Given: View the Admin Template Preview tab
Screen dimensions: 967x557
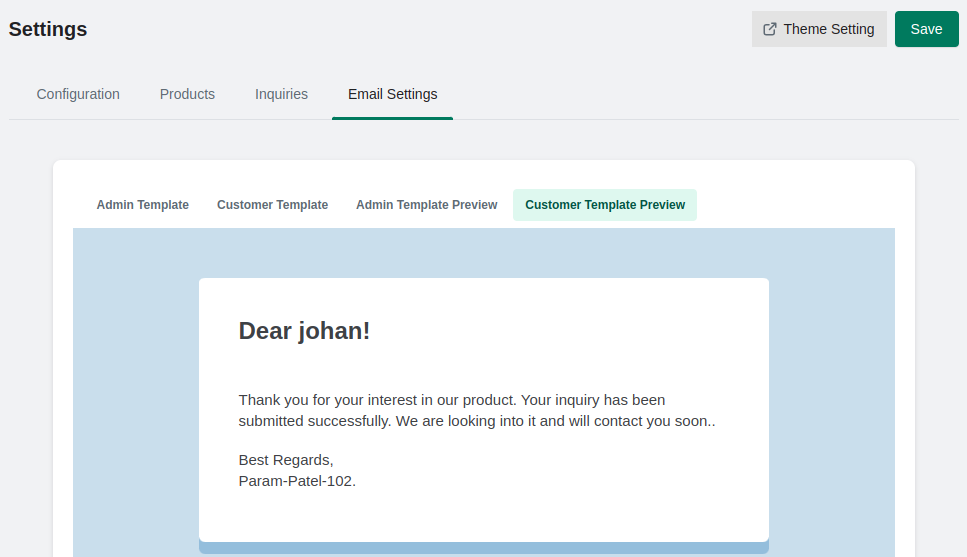Looking at the screenshot, I should [x=426, y=205].
